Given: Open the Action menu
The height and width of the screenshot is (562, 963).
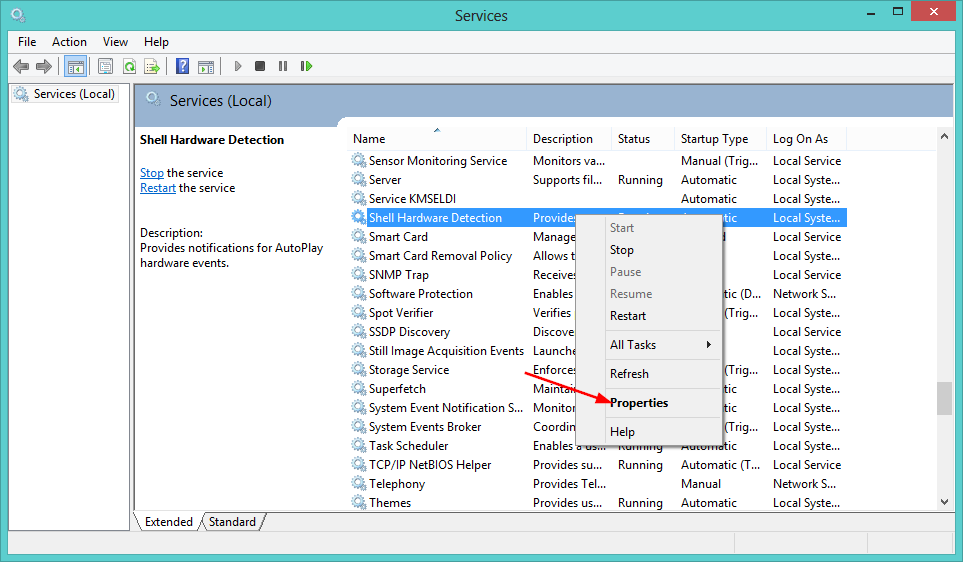Looking at the screenshot, I should [x=69, y=42].
